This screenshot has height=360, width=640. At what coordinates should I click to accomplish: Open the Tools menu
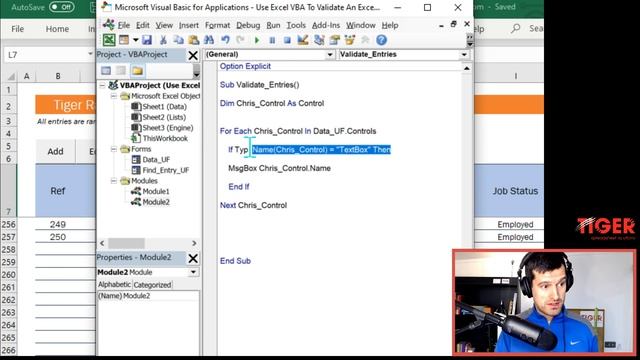296,25
